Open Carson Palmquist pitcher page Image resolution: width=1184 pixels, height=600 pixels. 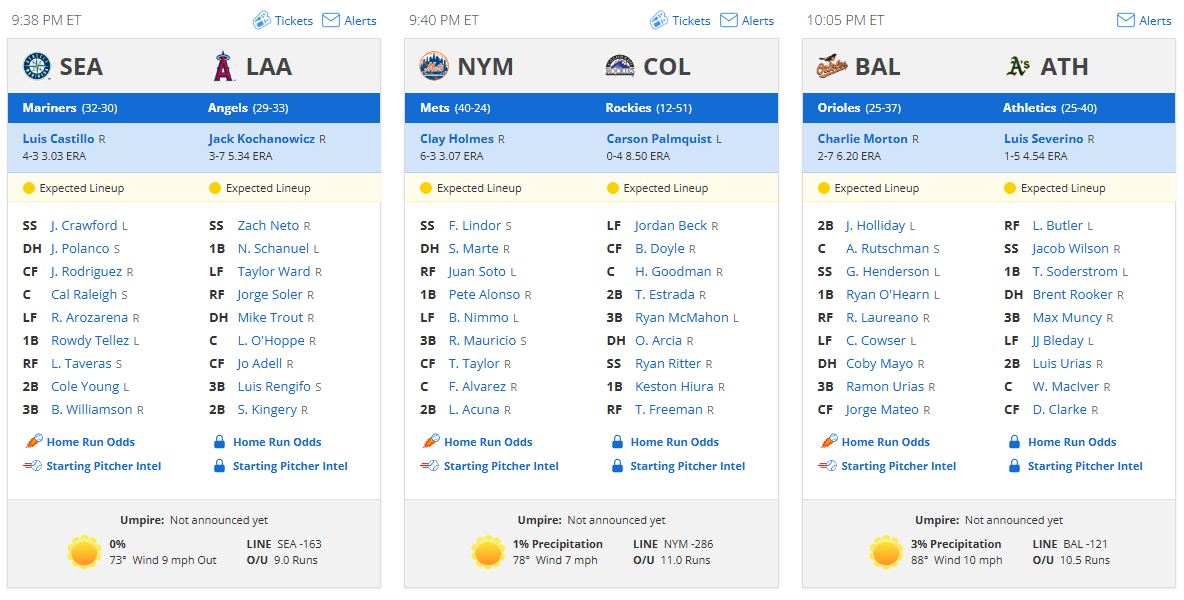pyautogui.click(x=659, y=139)
